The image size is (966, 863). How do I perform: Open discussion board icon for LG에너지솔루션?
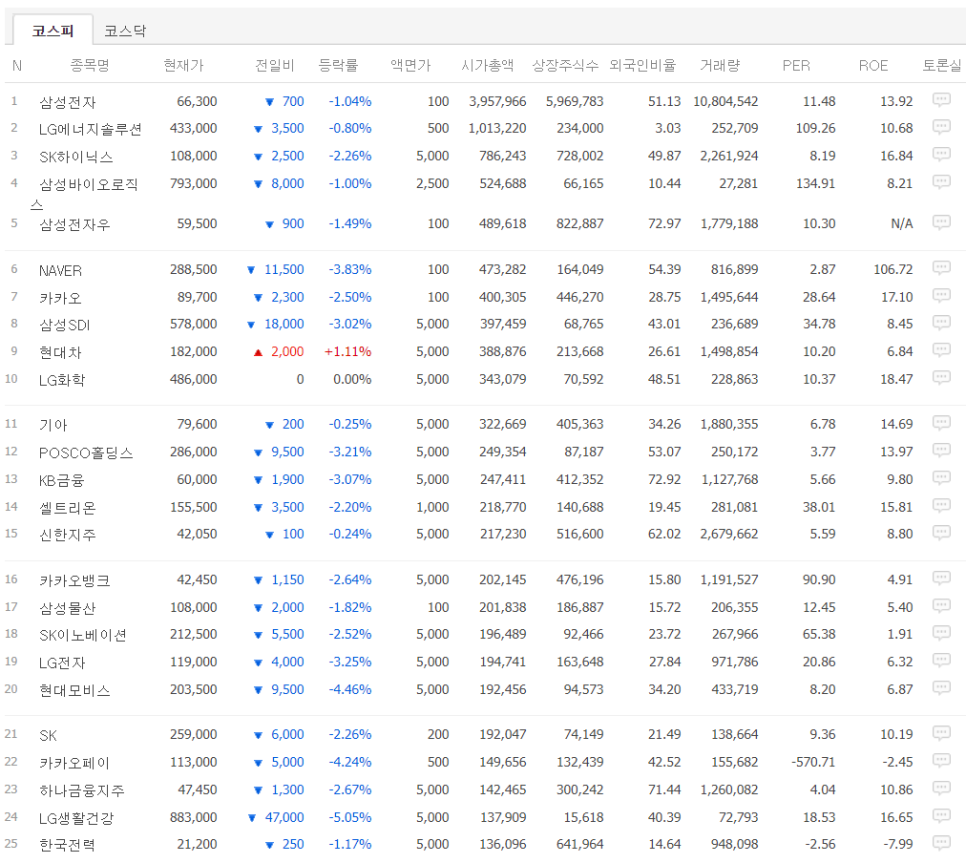941,127
